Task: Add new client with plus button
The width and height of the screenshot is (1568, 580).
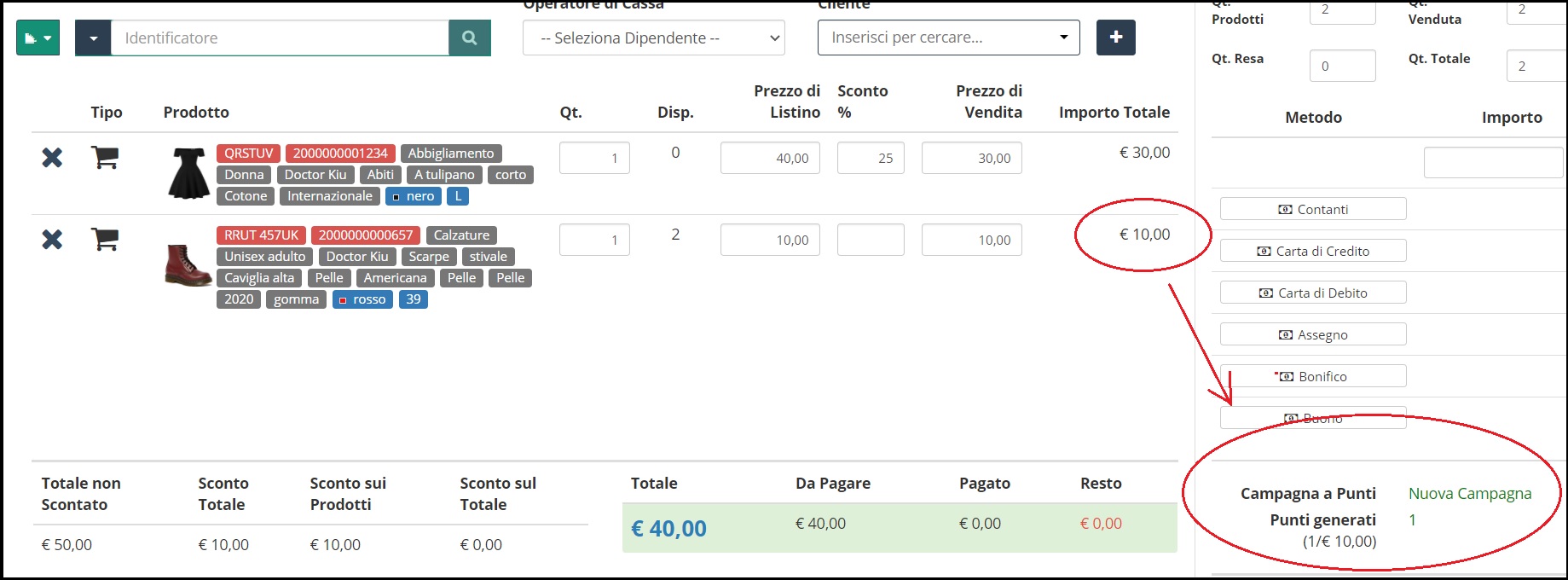Action: (x=1116, y=38)
